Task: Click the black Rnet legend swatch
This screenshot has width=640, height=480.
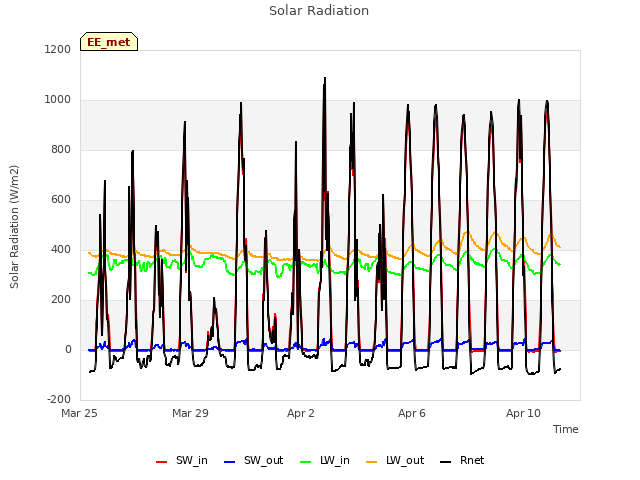Action: coord(446,462)
